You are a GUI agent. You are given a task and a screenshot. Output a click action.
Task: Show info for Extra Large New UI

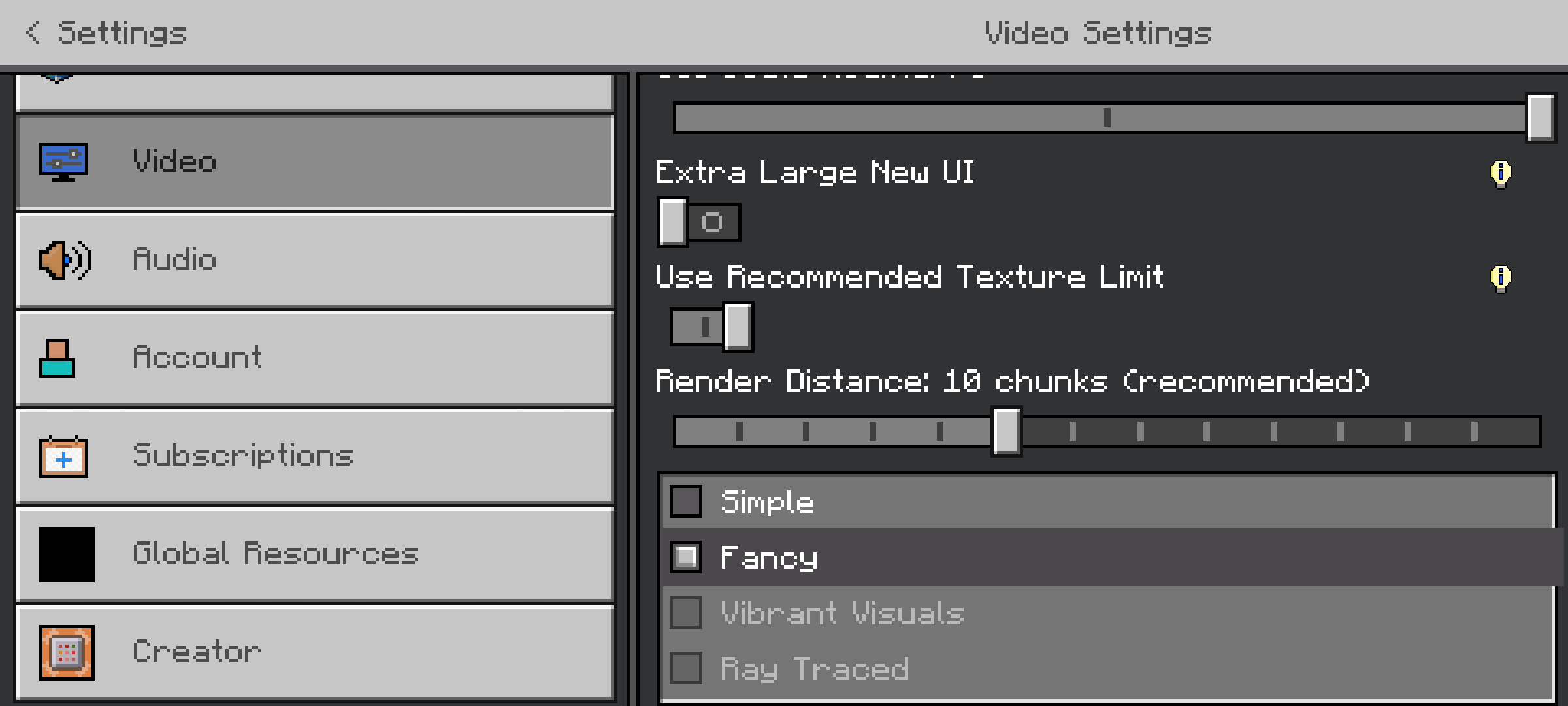1501,174
